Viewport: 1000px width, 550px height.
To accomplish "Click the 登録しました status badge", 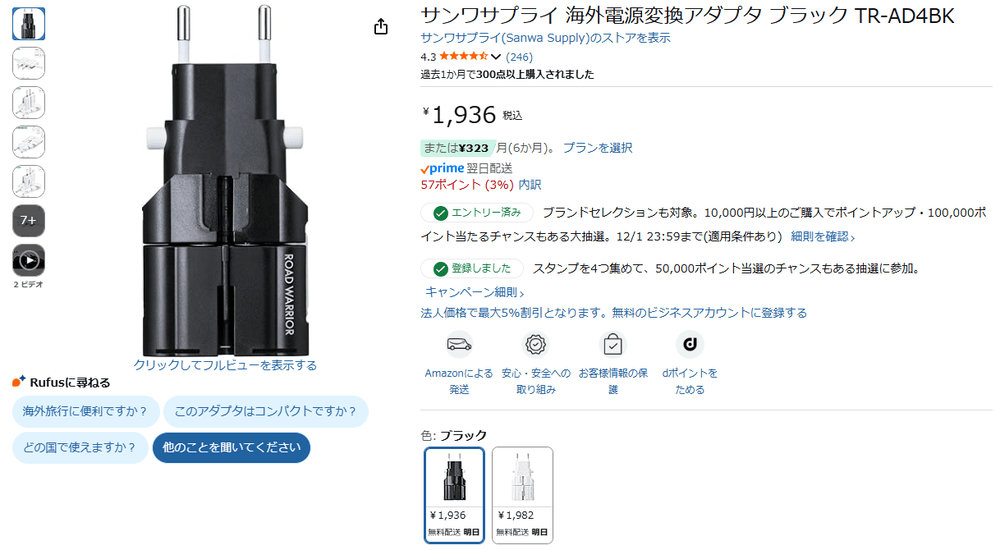I will click(472, 269).
